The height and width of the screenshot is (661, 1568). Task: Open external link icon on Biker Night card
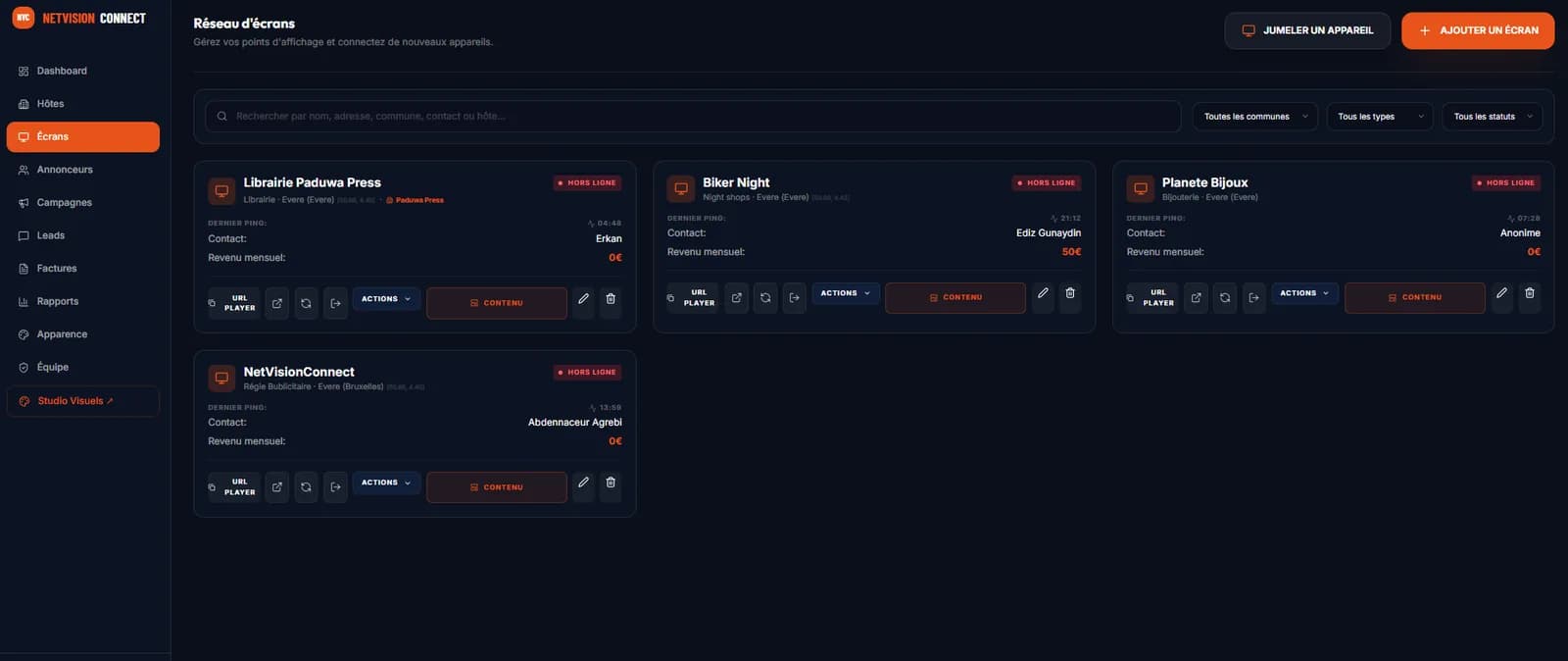(x=736, y=297)
